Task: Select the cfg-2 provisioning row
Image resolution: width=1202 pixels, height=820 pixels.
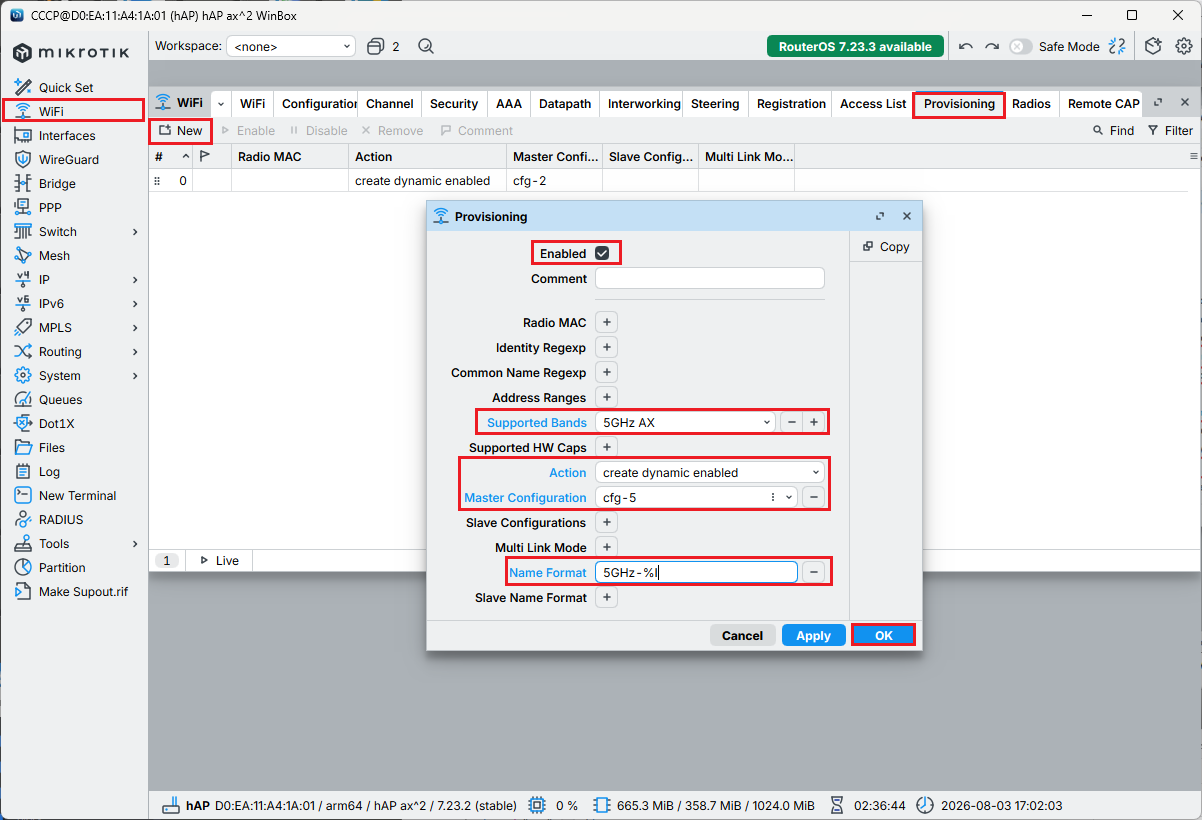Action: click(x=670, y=181)
